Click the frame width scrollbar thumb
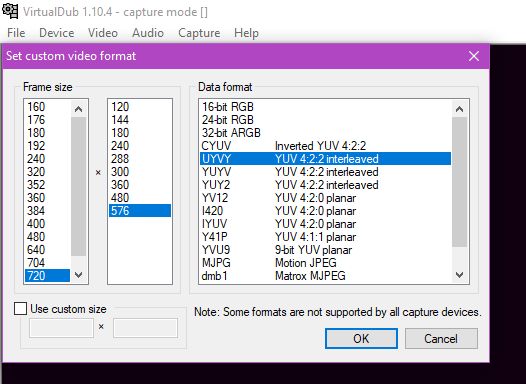Screen dimensions: 526x384 (78, 186)
